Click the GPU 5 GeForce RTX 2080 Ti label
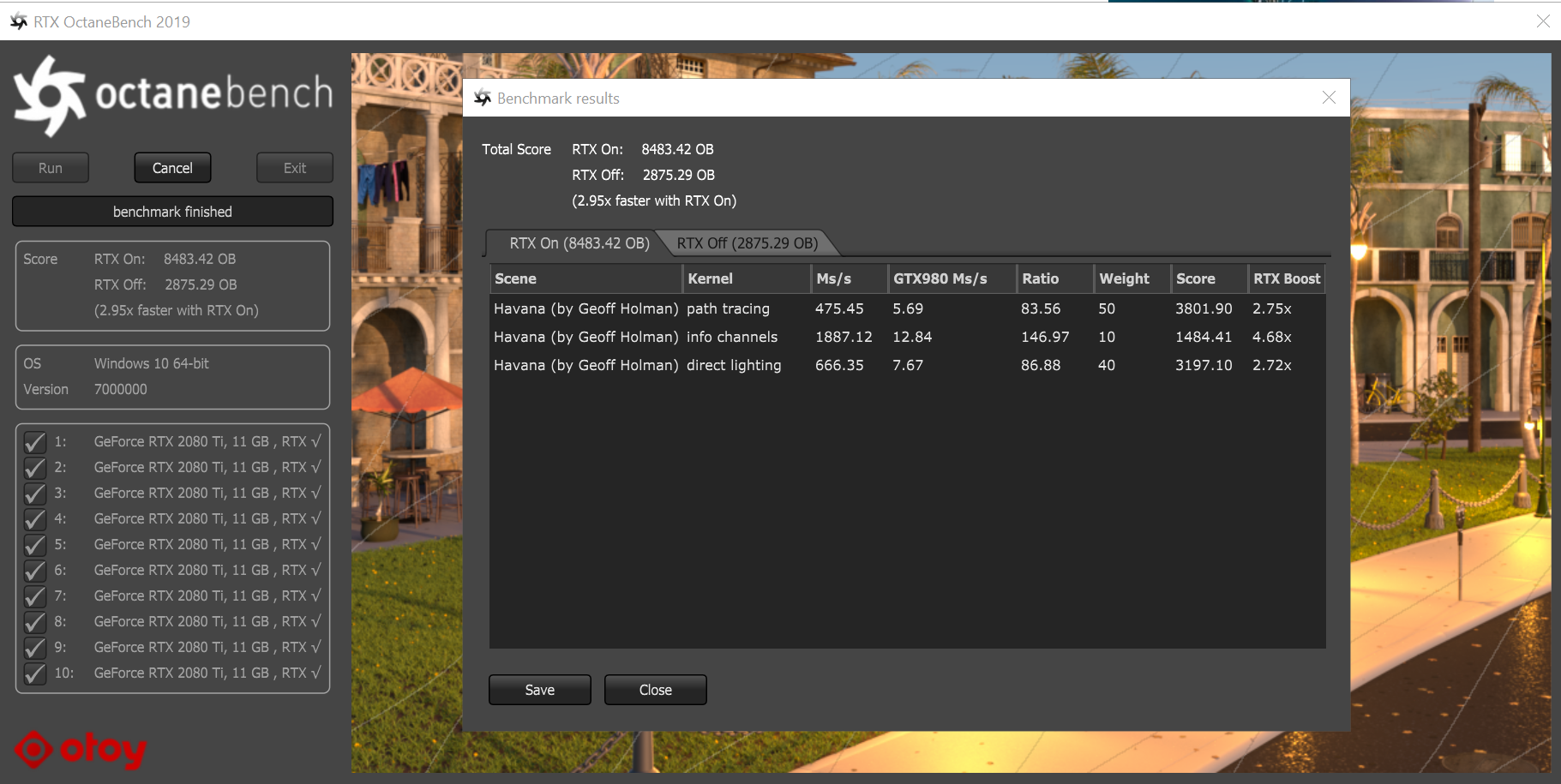This screenshot has width=1561, height=784. pos(207,544)
